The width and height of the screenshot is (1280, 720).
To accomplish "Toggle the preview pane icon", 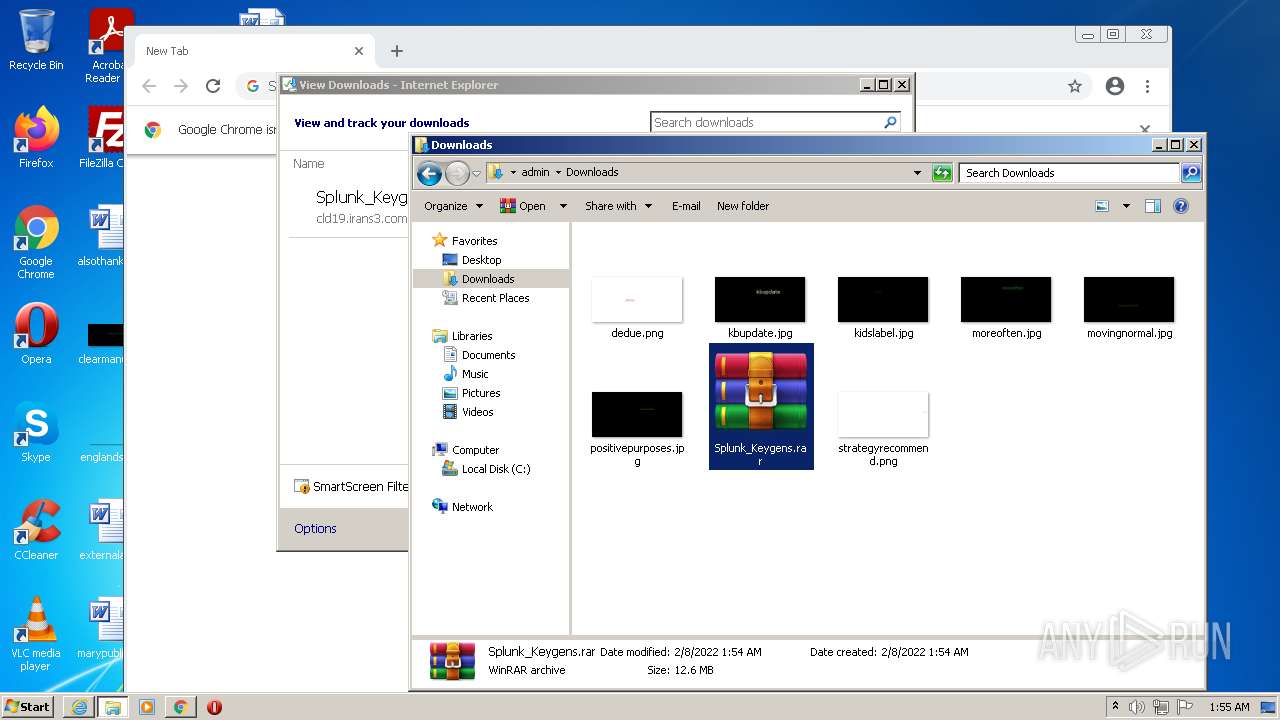I will 1153,206.
